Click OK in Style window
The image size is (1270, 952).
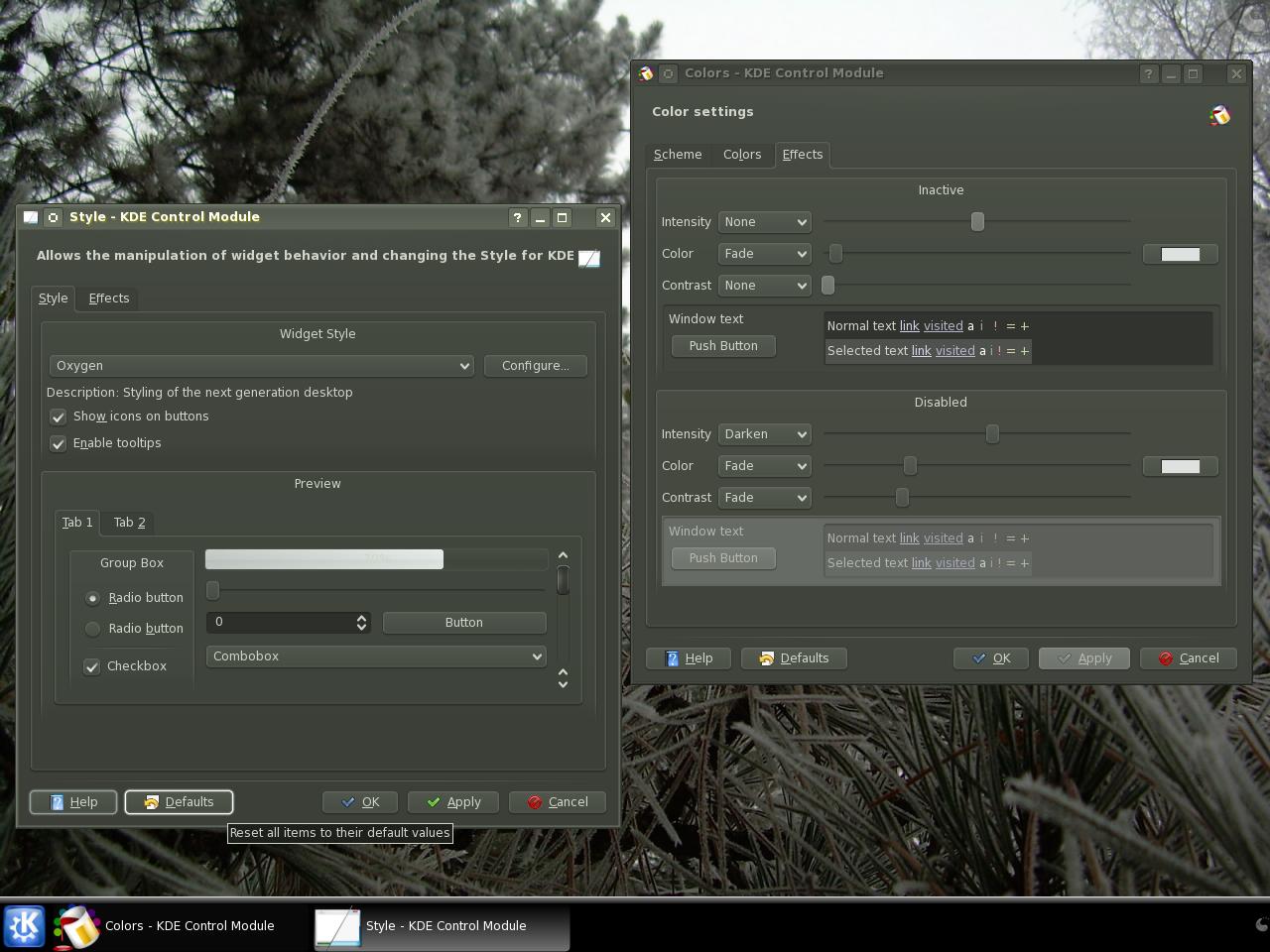[360, 802]
